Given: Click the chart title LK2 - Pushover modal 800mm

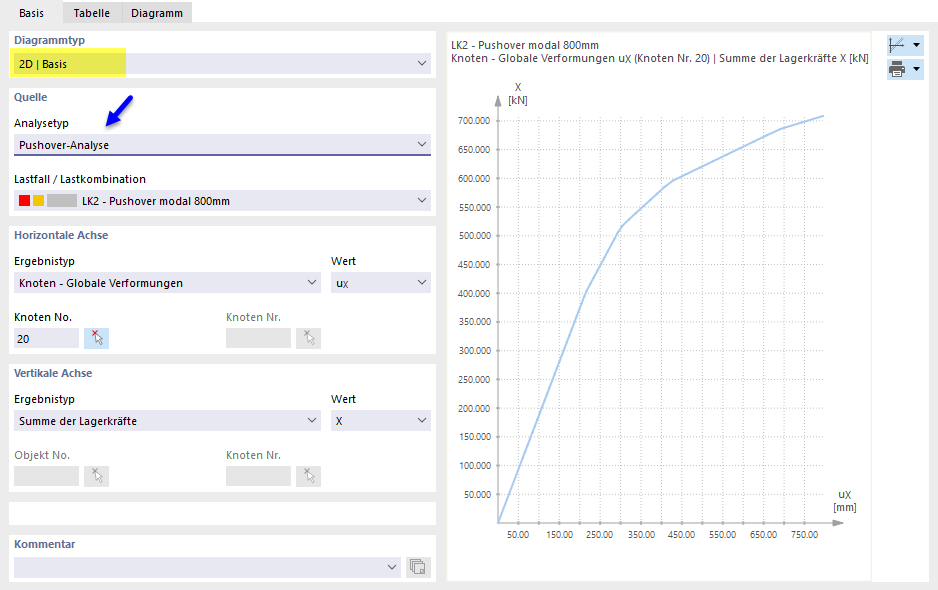Looking at the screenshot, I should (525, 45).
